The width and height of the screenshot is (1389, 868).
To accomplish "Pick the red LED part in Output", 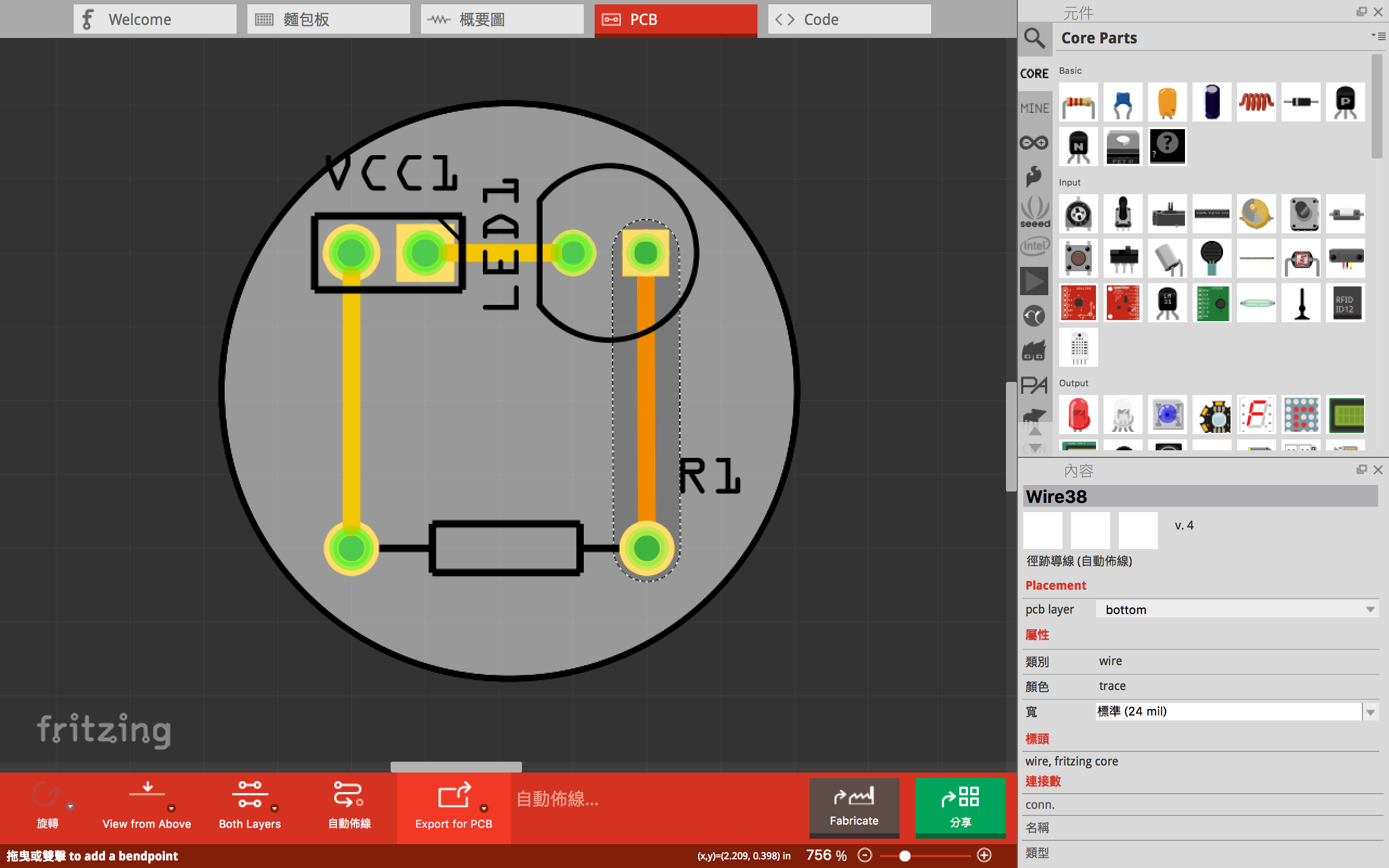I will 1078,414.
